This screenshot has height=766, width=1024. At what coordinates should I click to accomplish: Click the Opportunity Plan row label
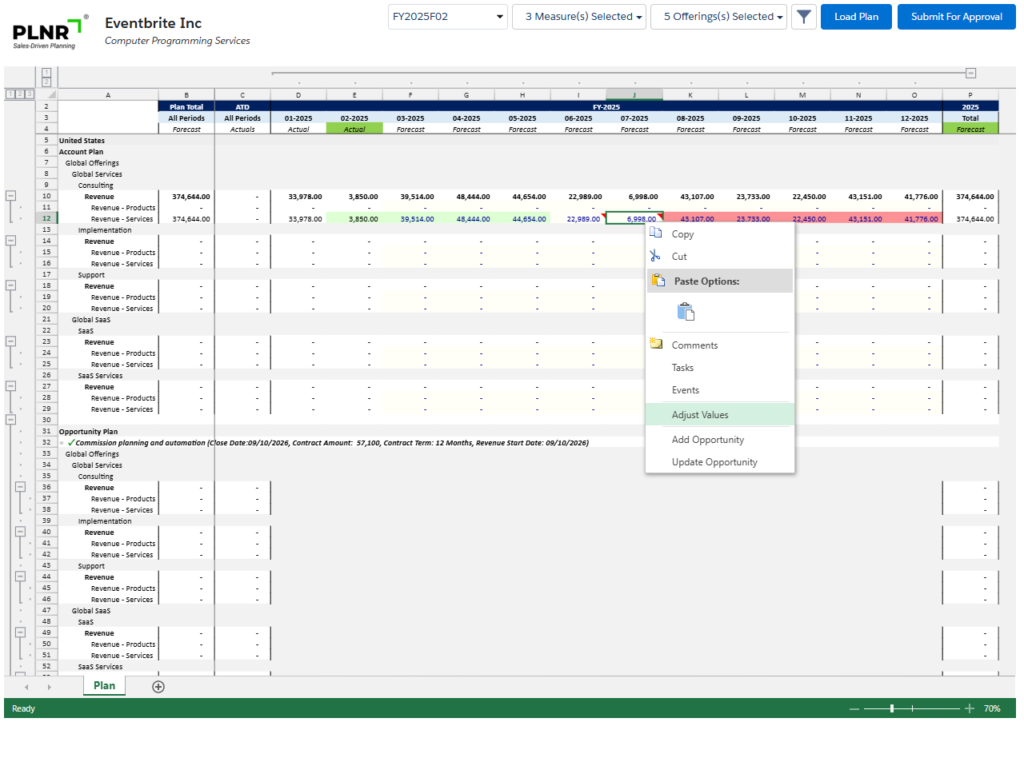[x=88, y=432]
